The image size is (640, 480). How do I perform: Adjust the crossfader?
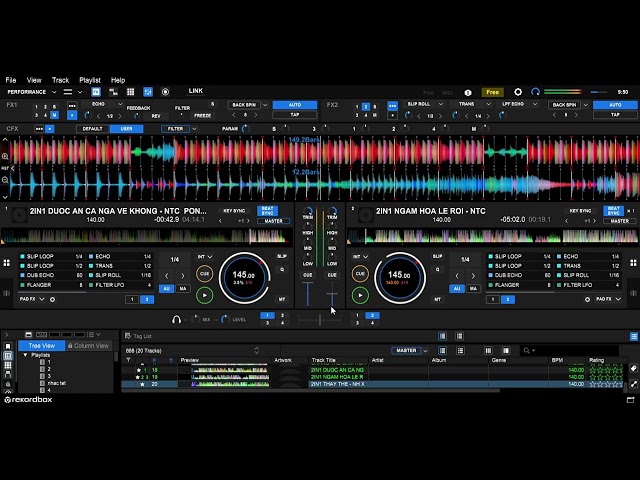coord(320,320)
